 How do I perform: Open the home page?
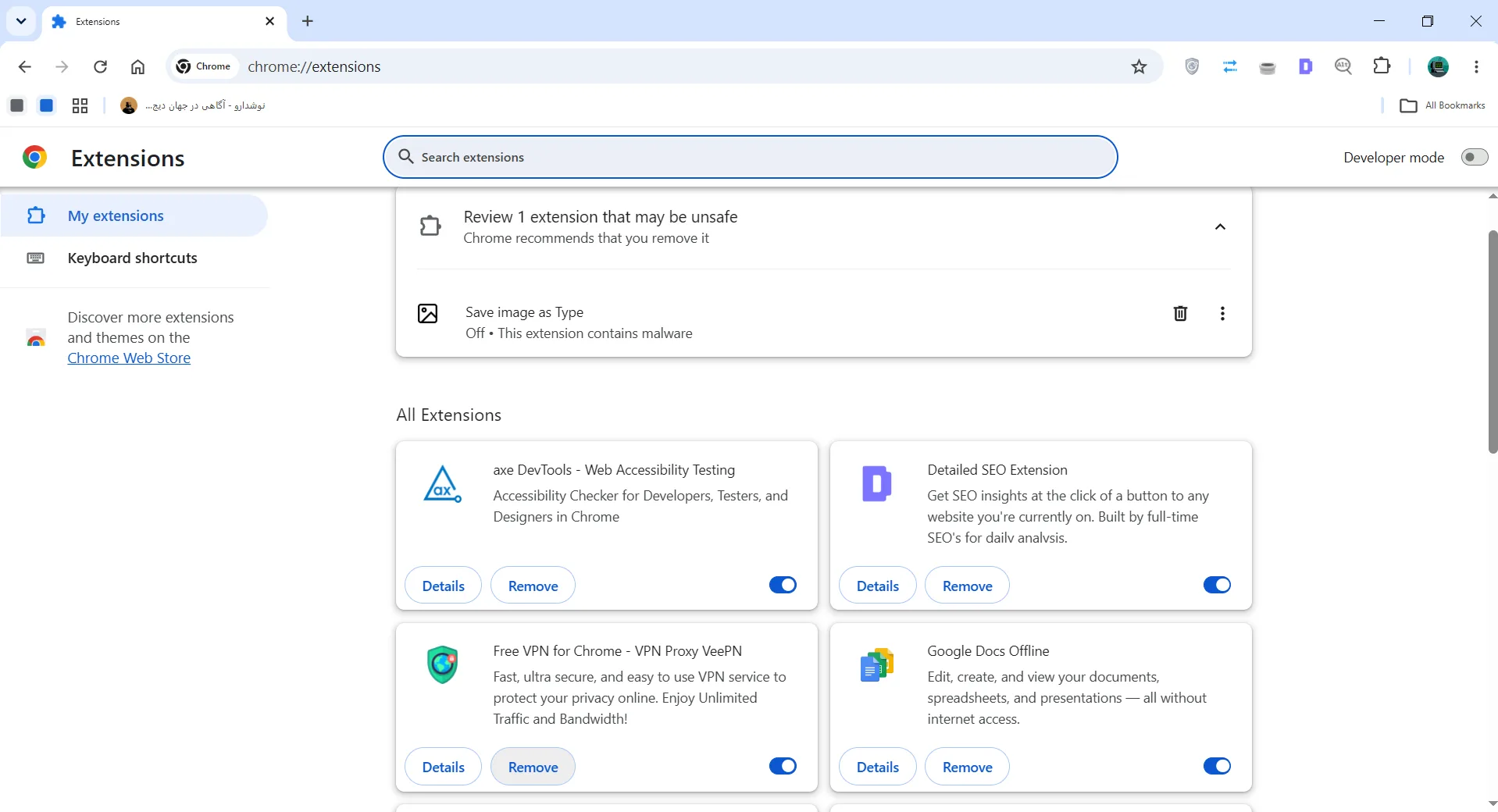pos(137,66)
